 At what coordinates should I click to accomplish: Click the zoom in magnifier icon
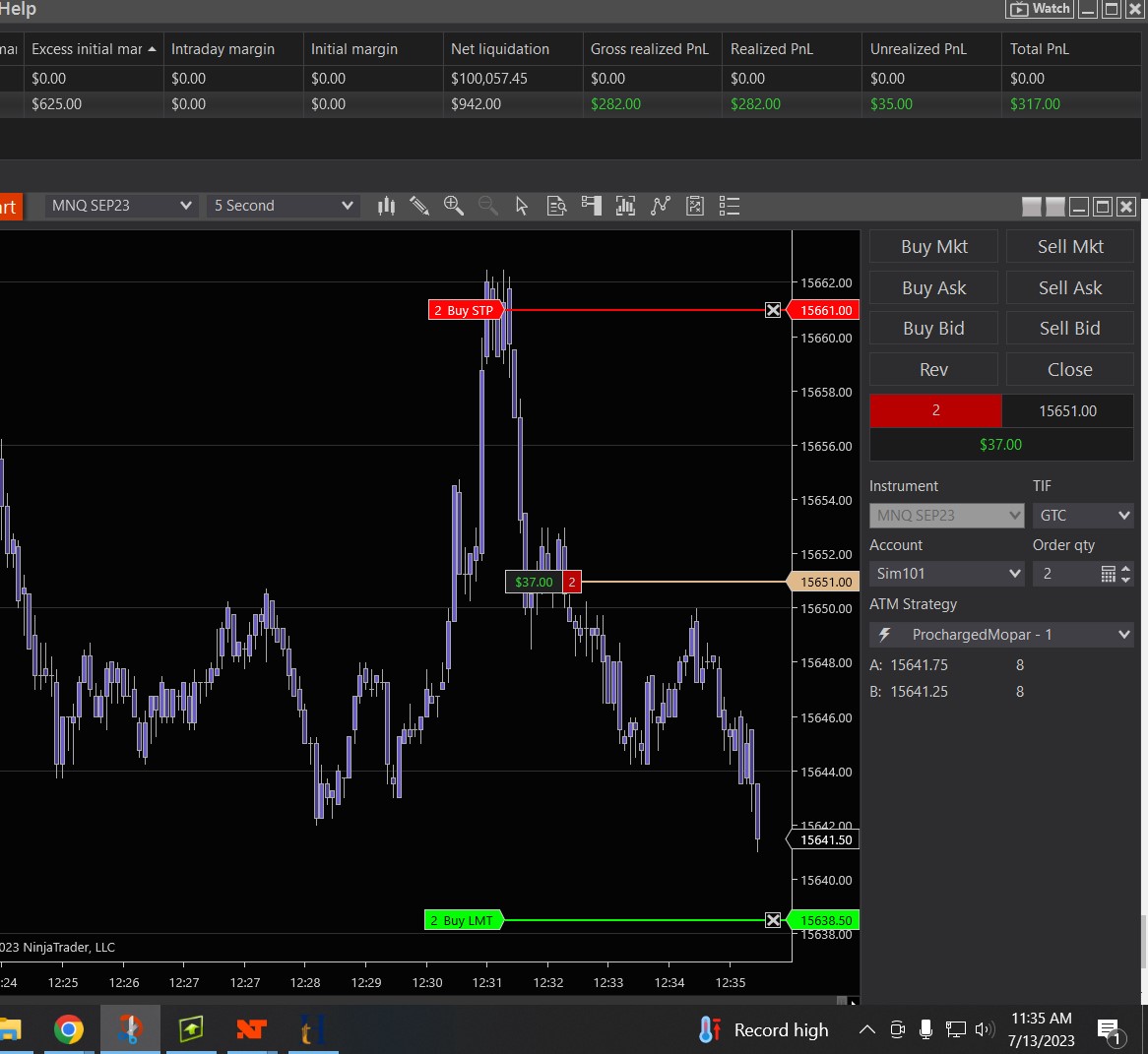click(454, 206)
